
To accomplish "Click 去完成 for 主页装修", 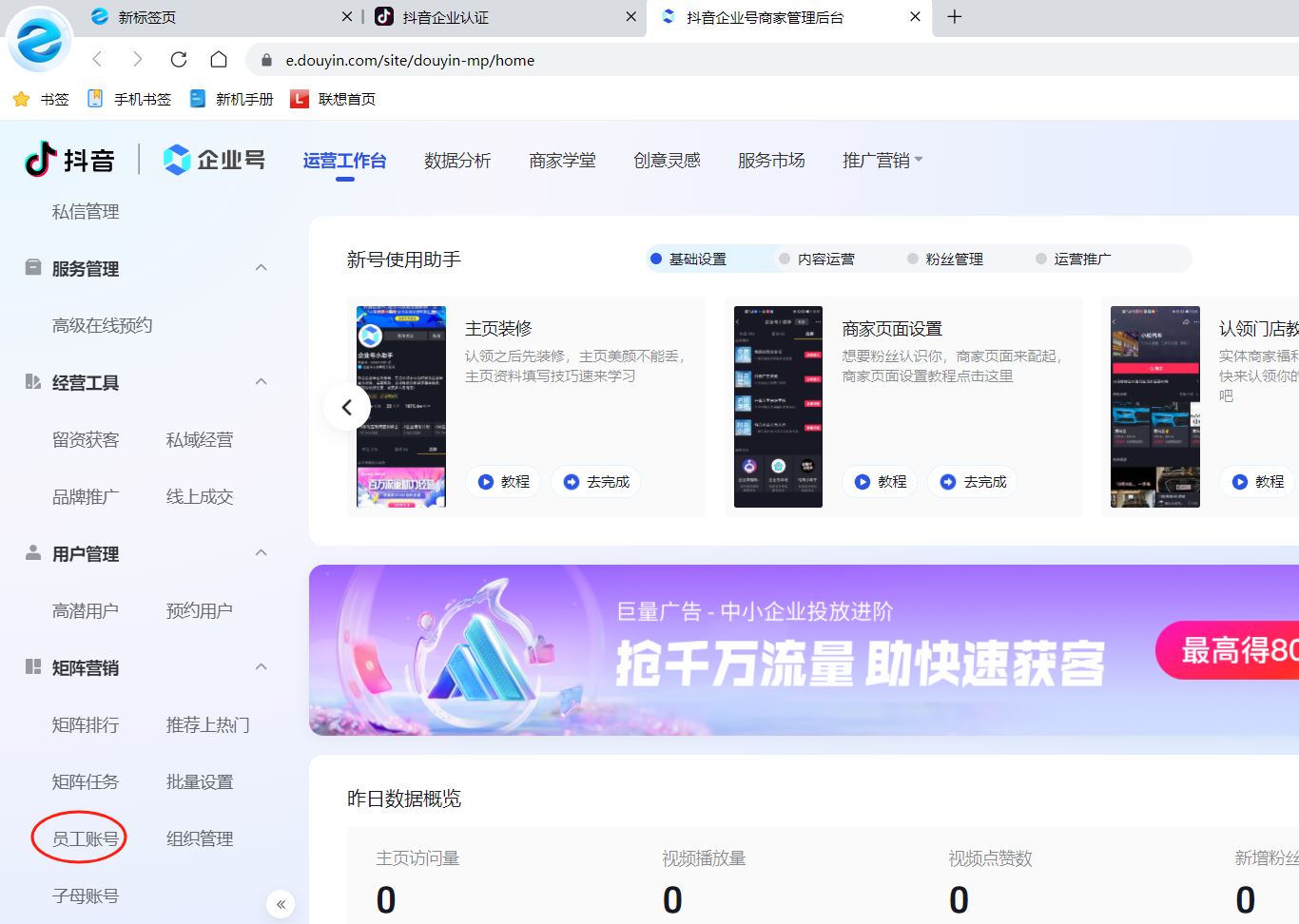I will click(596, 482).
